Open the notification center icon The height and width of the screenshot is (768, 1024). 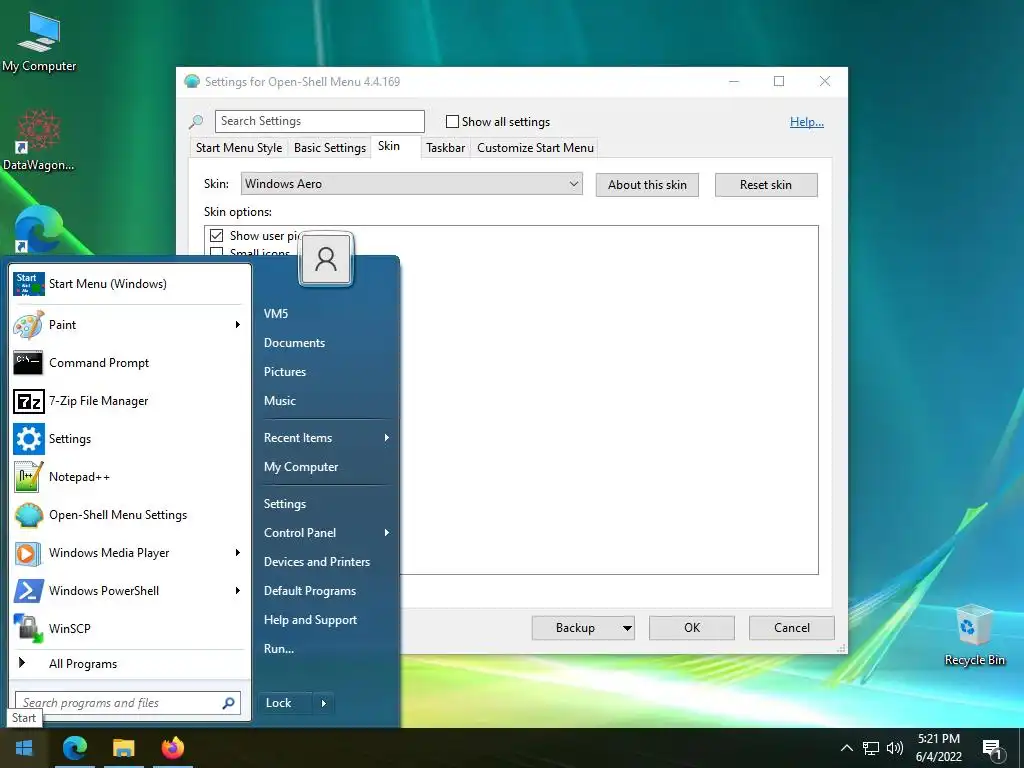click(993, 750)
